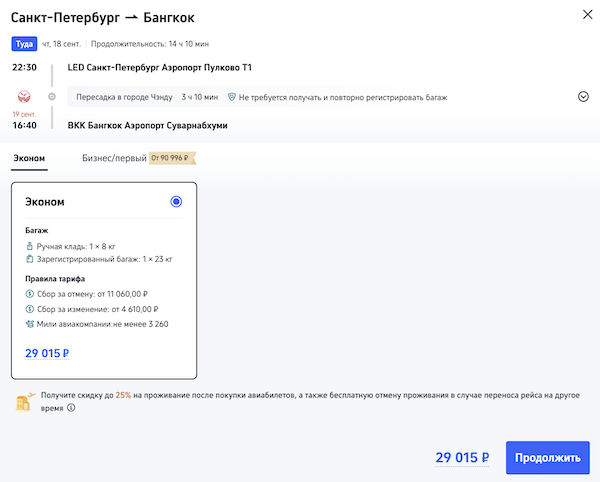The image size is (600, 482).
Task: Click the underlined total price 29 015 ₽
Action: (x=462, y=458)
